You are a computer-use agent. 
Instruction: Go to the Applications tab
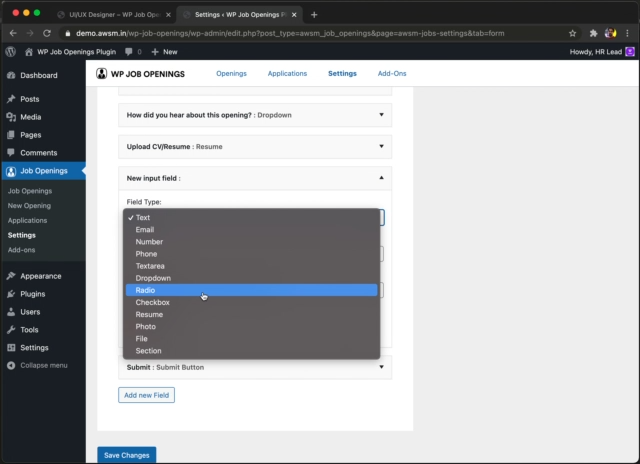coord(287,73)
